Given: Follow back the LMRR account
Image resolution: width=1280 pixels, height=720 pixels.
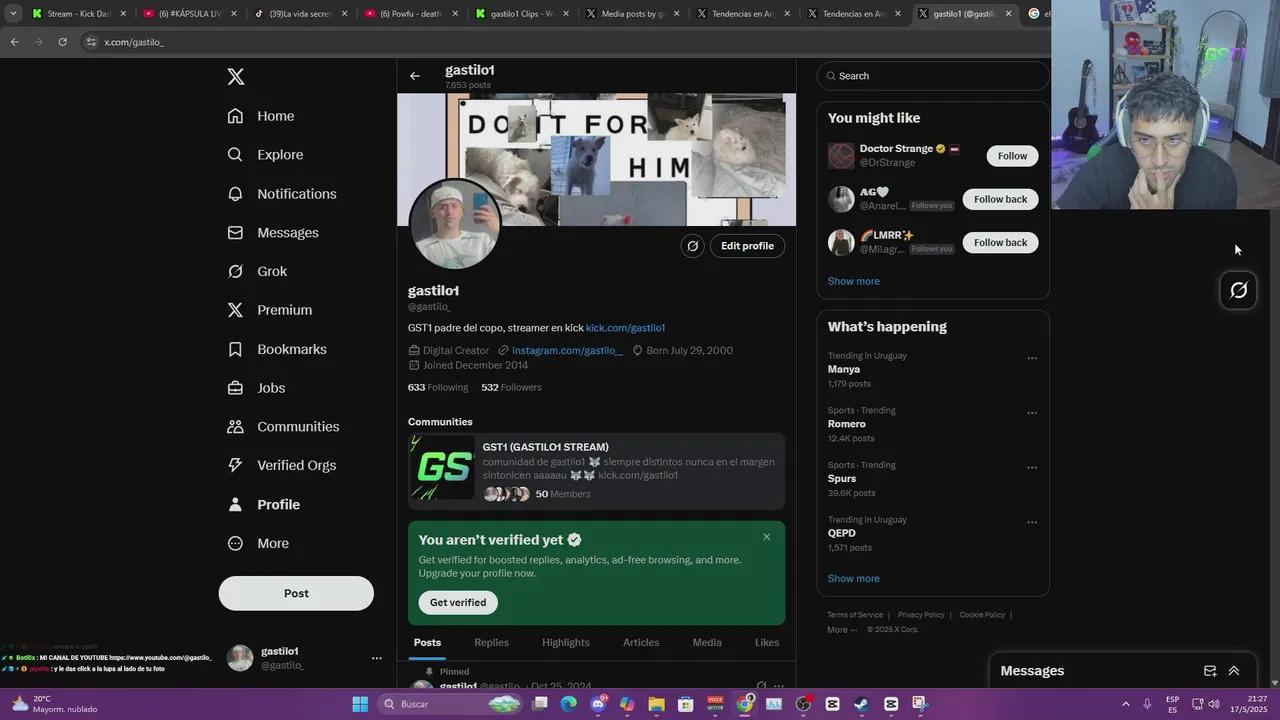Looking at the screenshot, I should click(x=1000, y=243).
